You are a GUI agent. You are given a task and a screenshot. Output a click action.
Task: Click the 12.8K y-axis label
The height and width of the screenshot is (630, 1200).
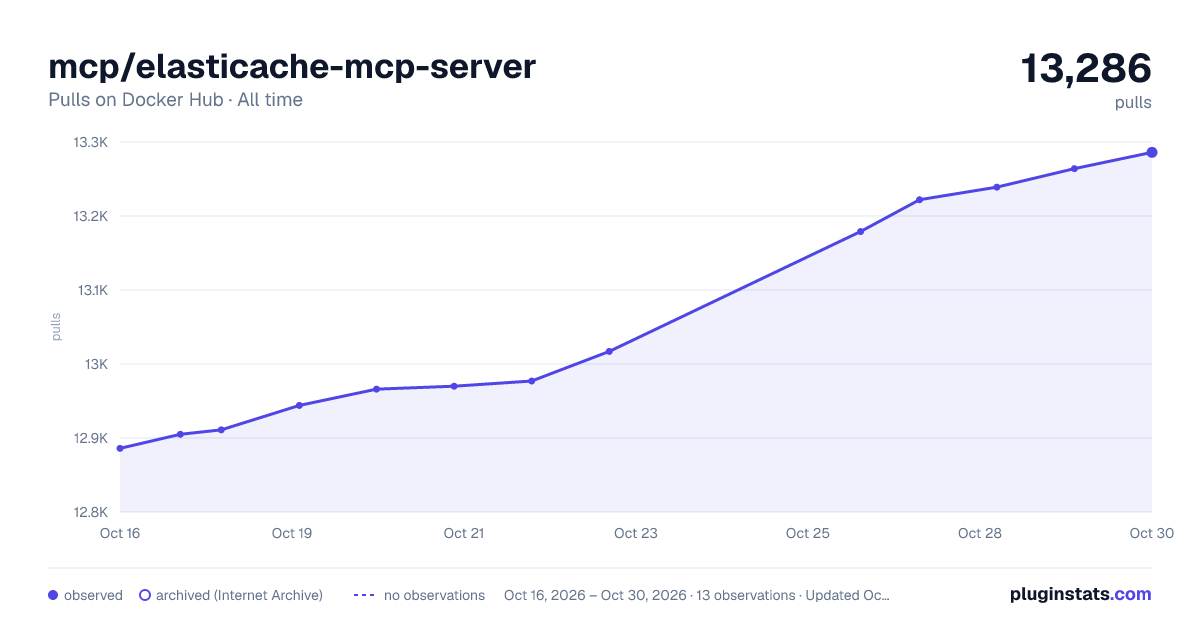point(90,512)
